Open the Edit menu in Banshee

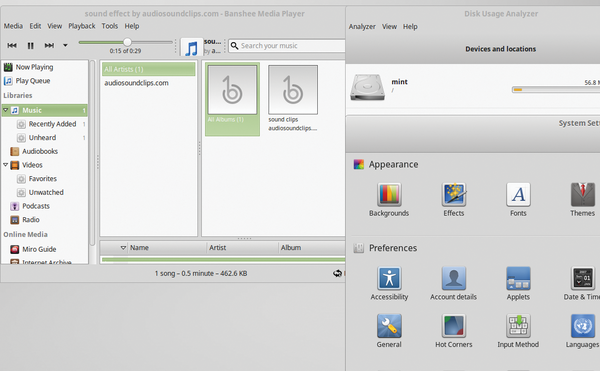[35, 26]
